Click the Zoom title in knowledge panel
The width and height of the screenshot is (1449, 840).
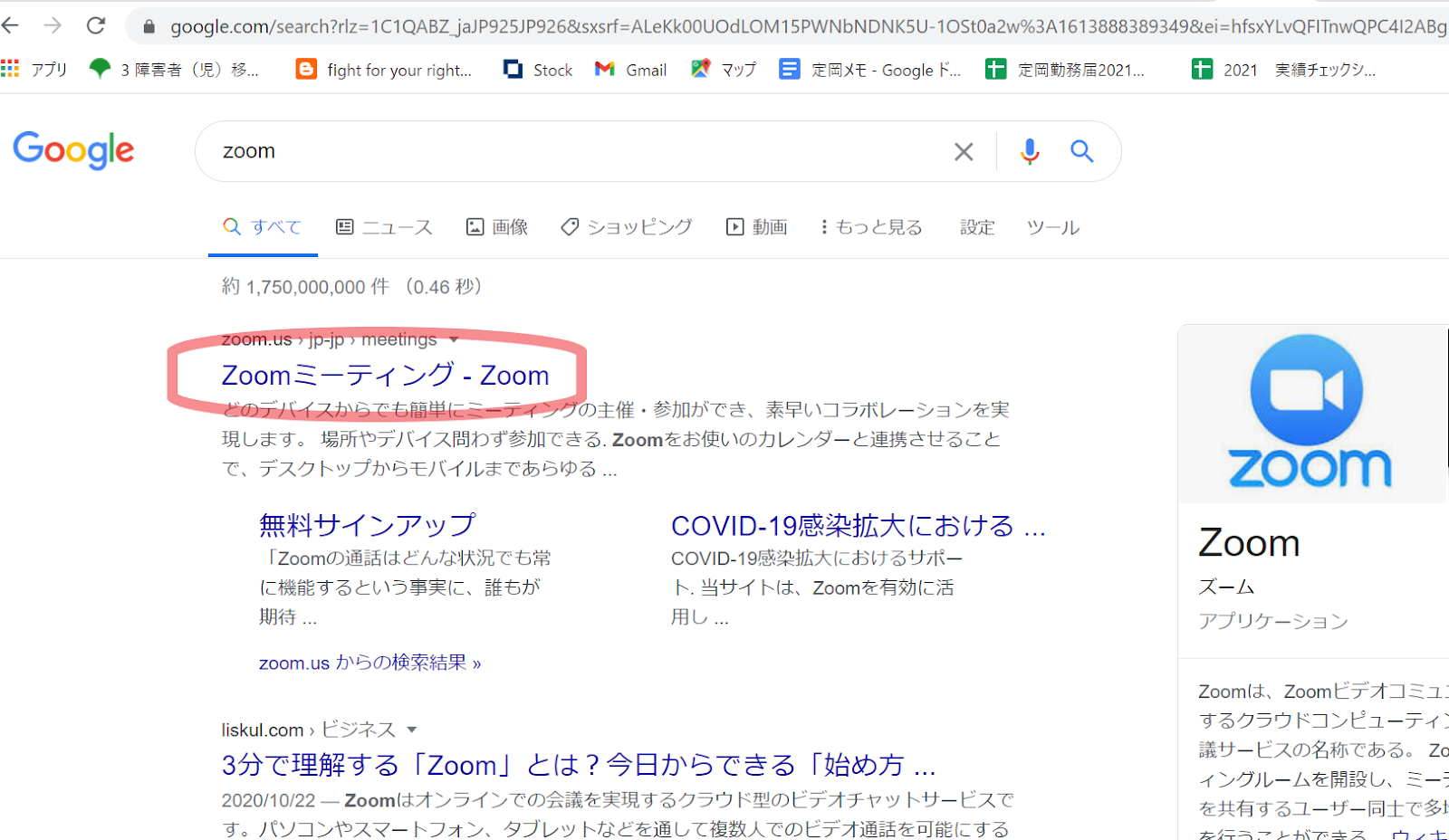click(x=1249, y=543)
